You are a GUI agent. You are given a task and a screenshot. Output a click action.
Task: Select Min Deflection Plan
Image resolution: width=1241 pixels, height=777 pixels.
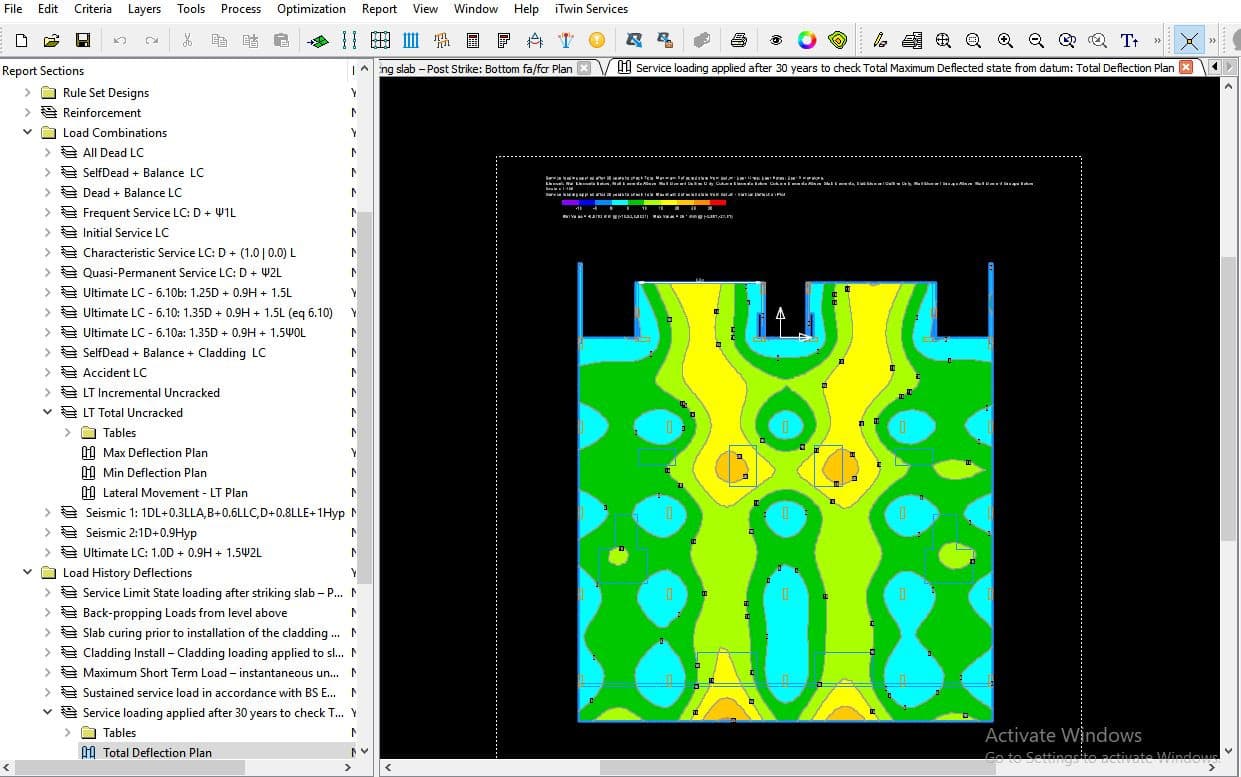pyautogui.click(x=155, y=472)
